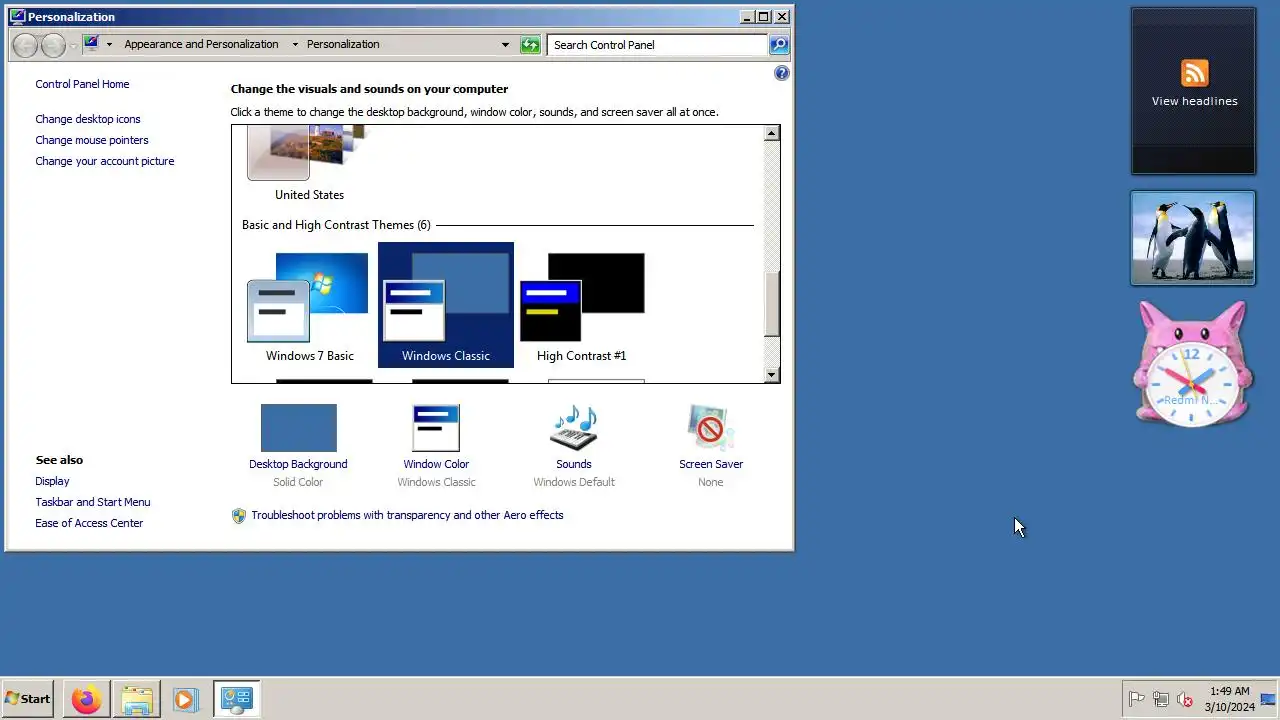Go to Control Panel Home
Image resolution: width=1280 pixels, height=720 pixels.
(x=82, y=84)
